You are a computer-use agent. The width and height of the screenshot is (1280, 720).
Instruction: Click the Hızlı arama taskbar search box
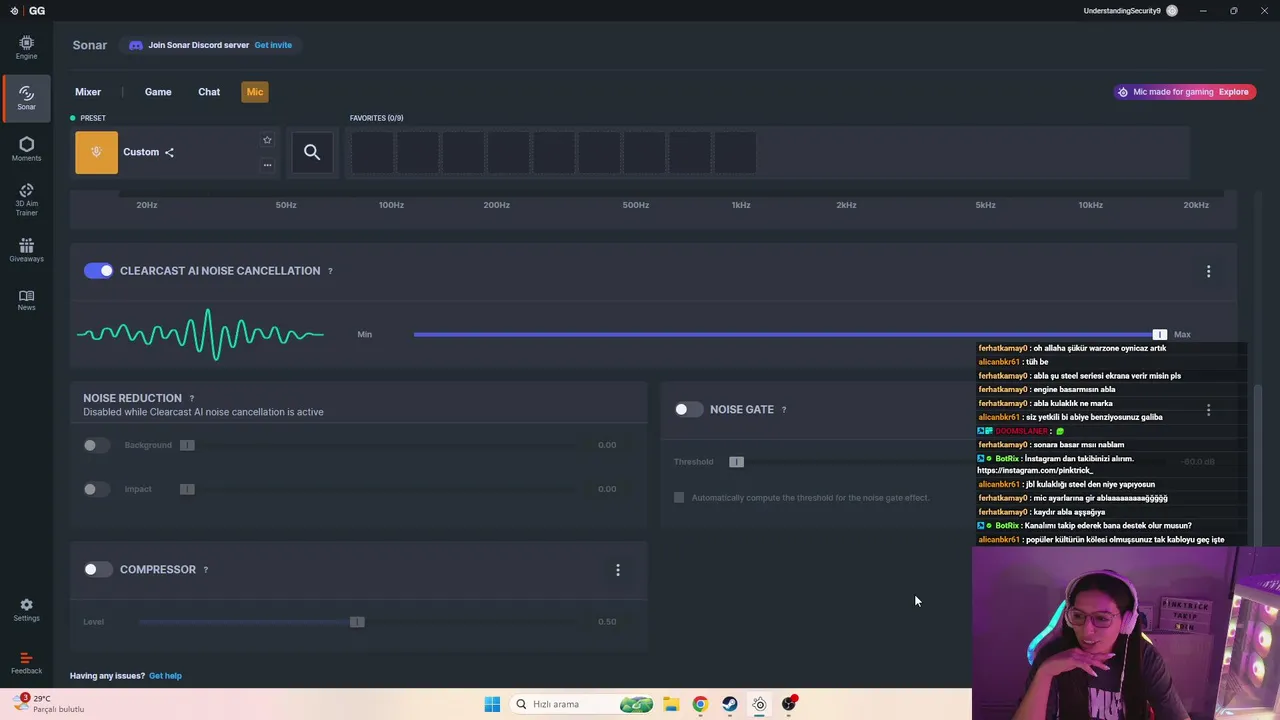[584, 704]
